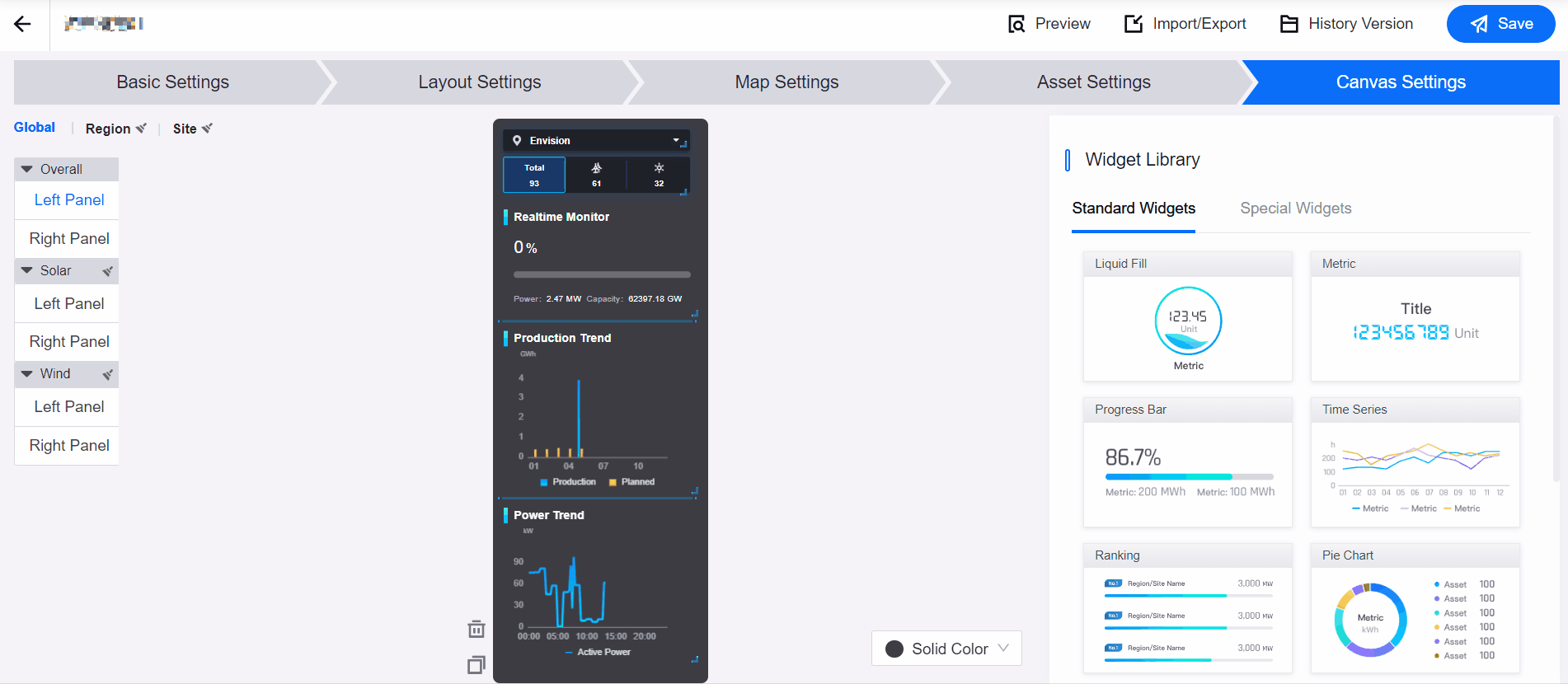Click the Save button
The width and height of the screenshot is (1568, 684).
[x=1500, y=24]
